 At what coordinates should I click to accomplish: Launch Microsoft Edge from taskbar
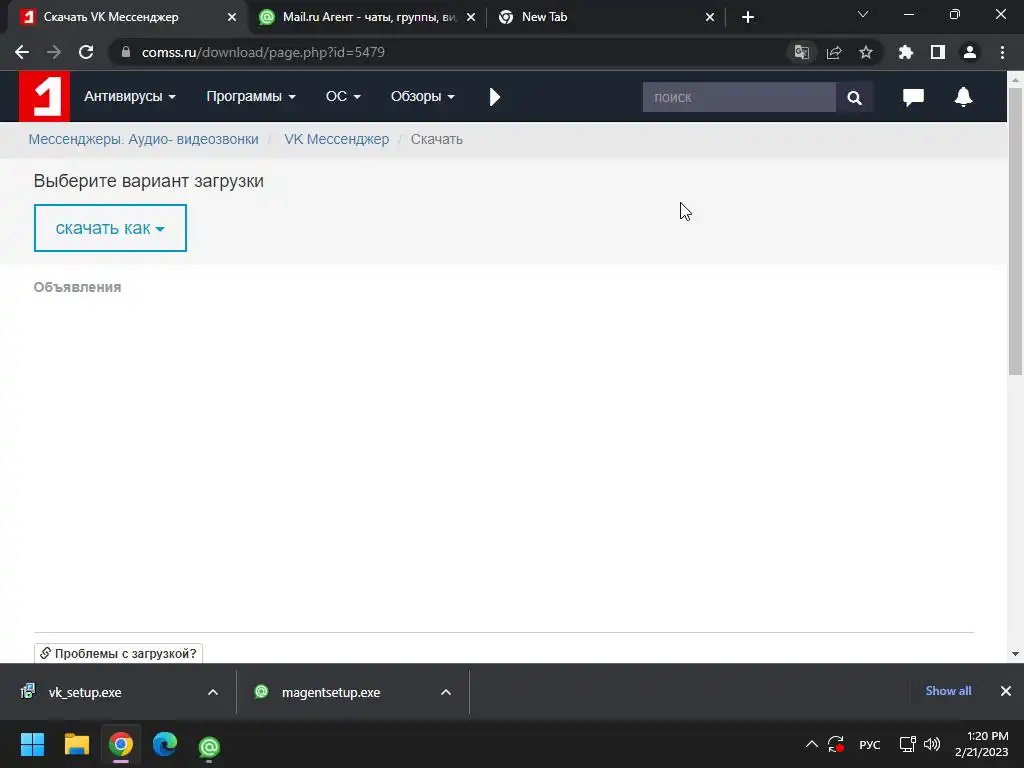click(165, 744)
